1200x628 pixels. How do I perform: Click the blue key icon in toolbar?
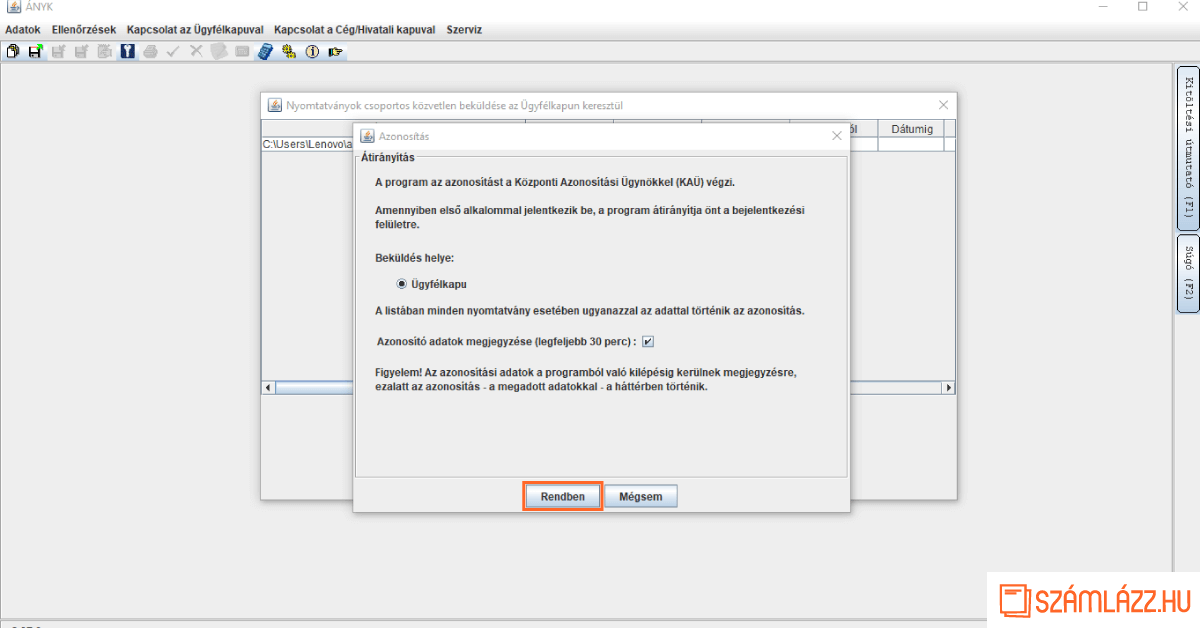pyautogui.click(x=127, y=52)
